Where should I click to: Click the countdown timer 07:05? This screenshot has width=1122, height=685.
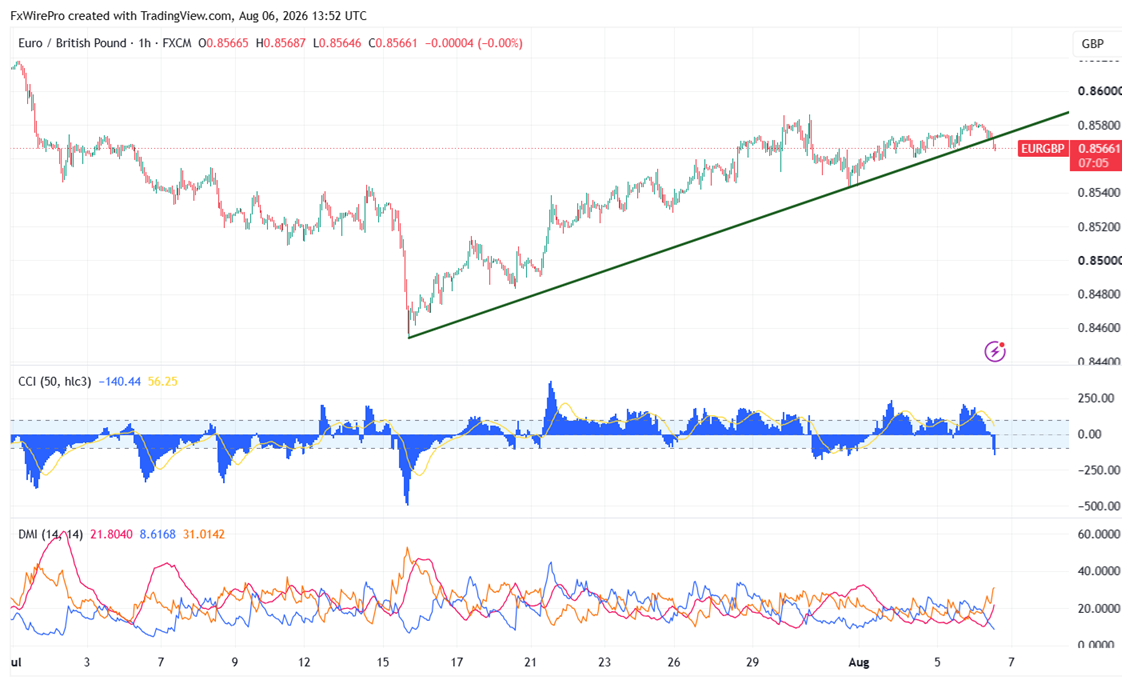1093,163
